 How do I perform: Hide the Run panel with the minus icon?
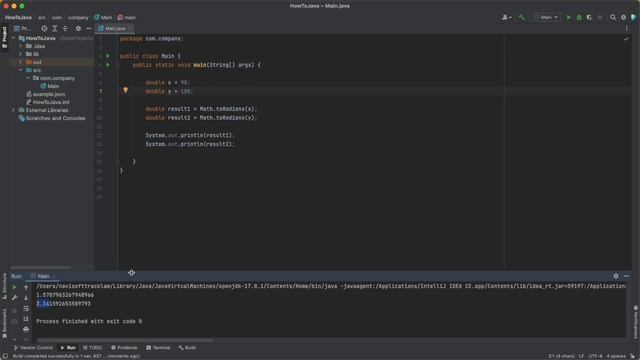(x=627, y=276)
